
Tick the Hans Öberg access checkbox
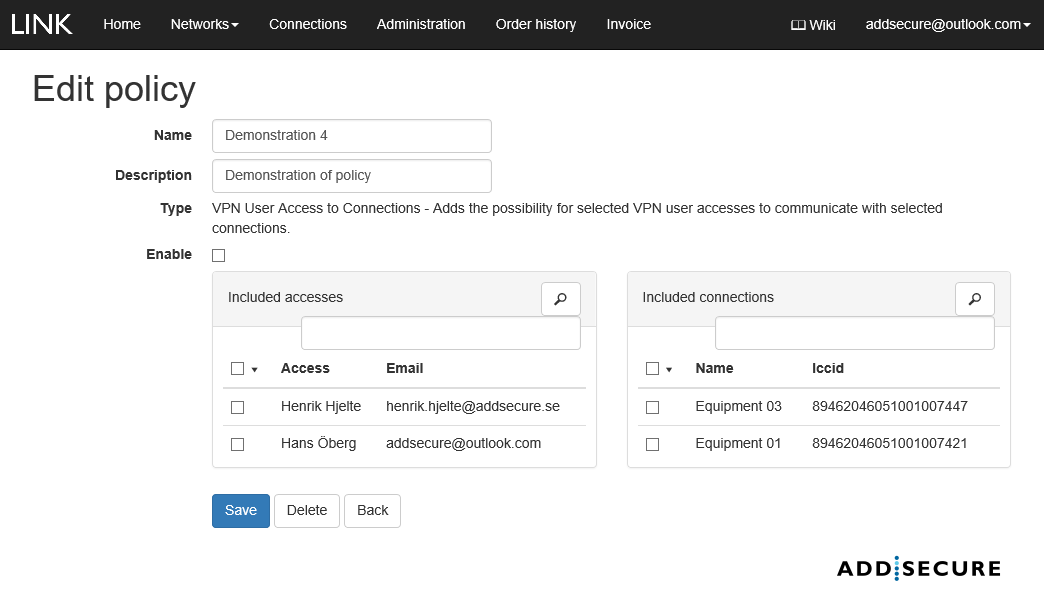pos(237,444)
